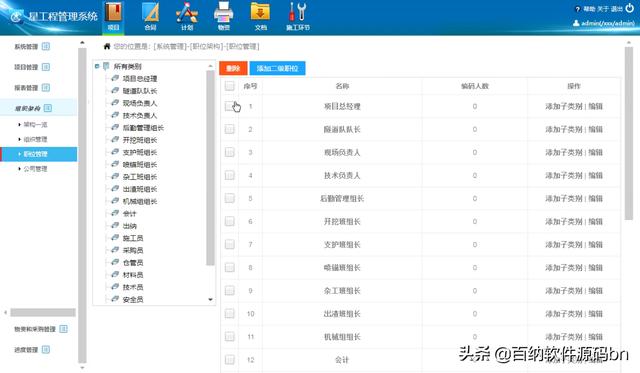Image resolution: width=640 pixels, height=373 pixels.
Task: Select 施工员 in the category tree
Action: pyautogui.click(x=133, y=238)
